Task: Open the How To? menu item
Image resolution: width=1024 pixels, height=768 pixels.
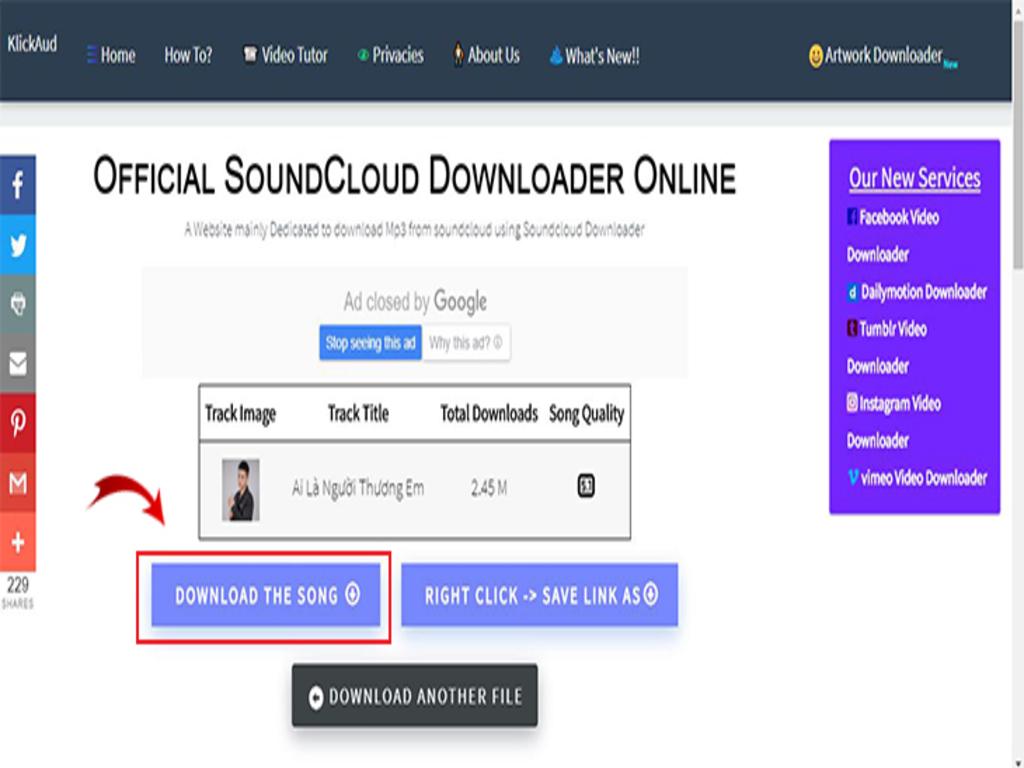Action: (x=188, y=56)
